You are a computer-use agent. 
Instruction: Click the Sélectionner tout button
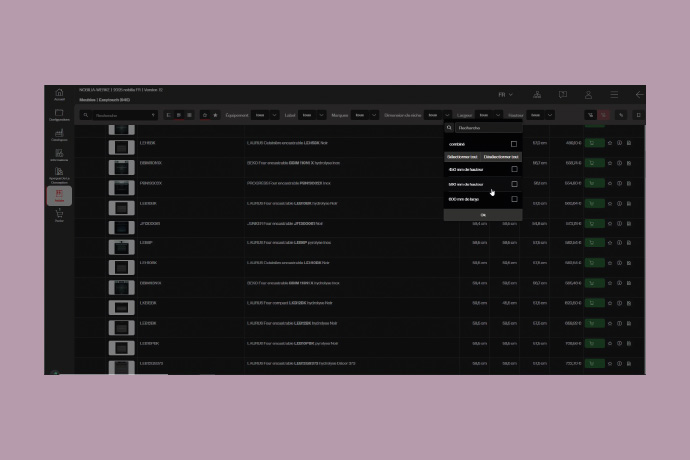462,157
